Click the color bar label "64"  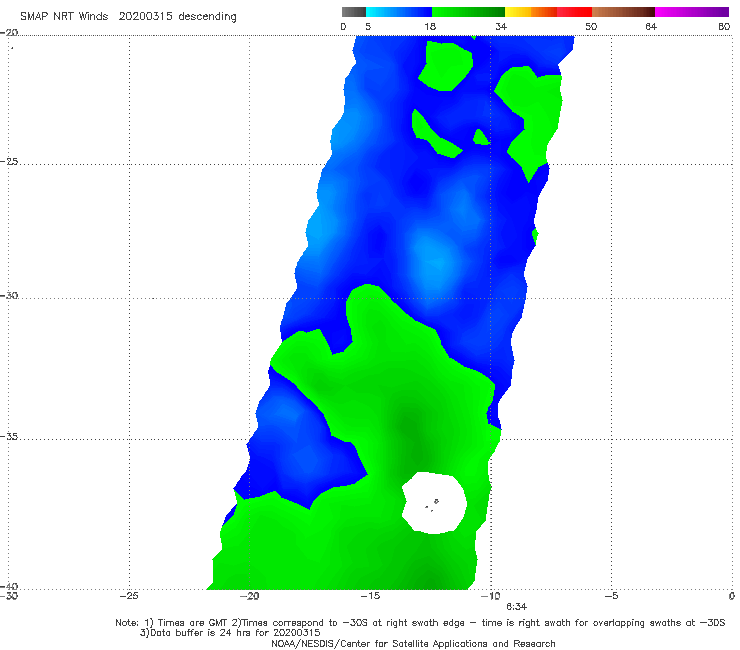point(651,26)
